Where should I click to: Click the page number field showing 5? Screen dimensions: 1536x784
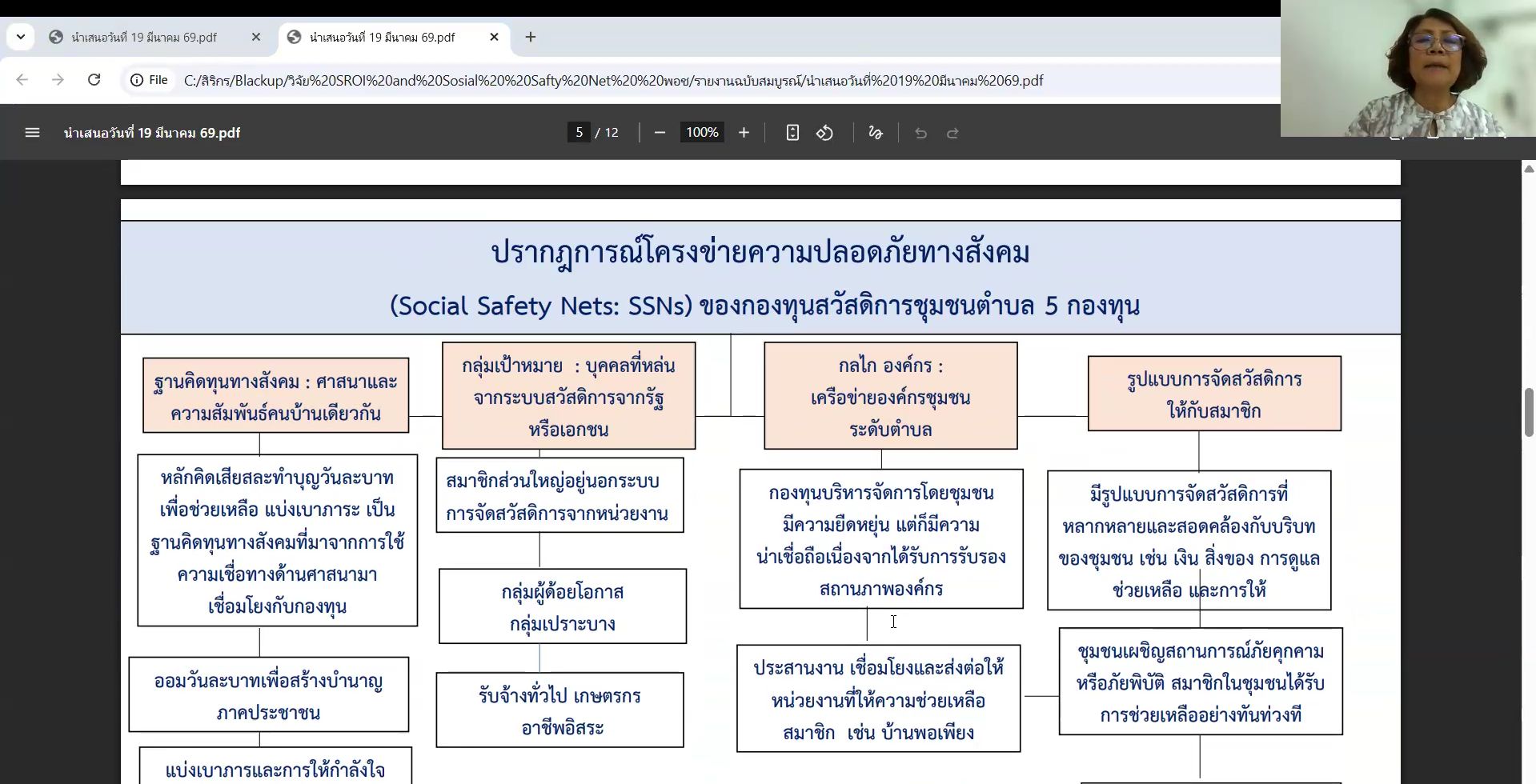[x=579, y=133]
